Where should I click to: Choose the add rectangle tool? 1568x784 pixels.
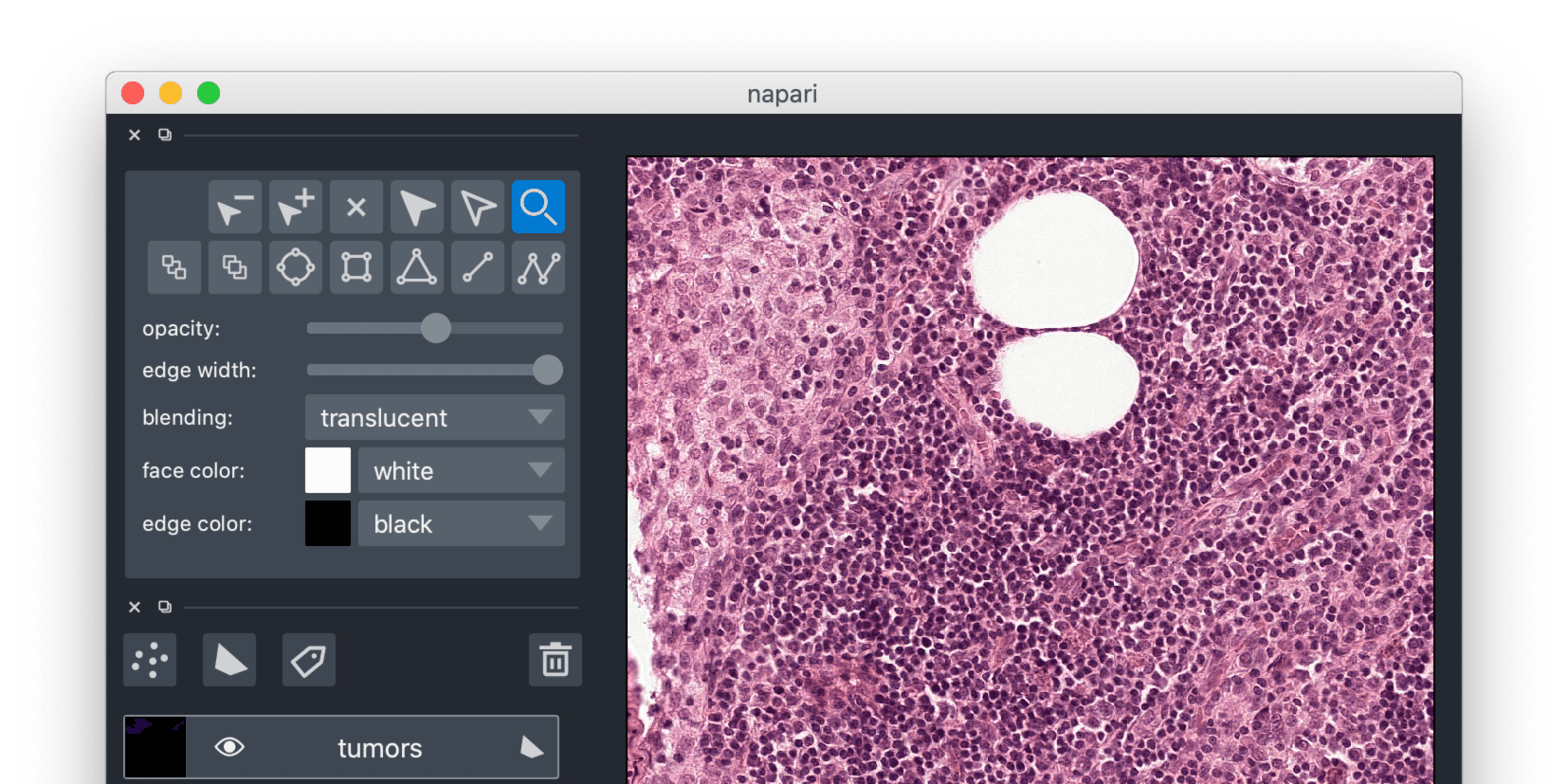coord(356,267)
